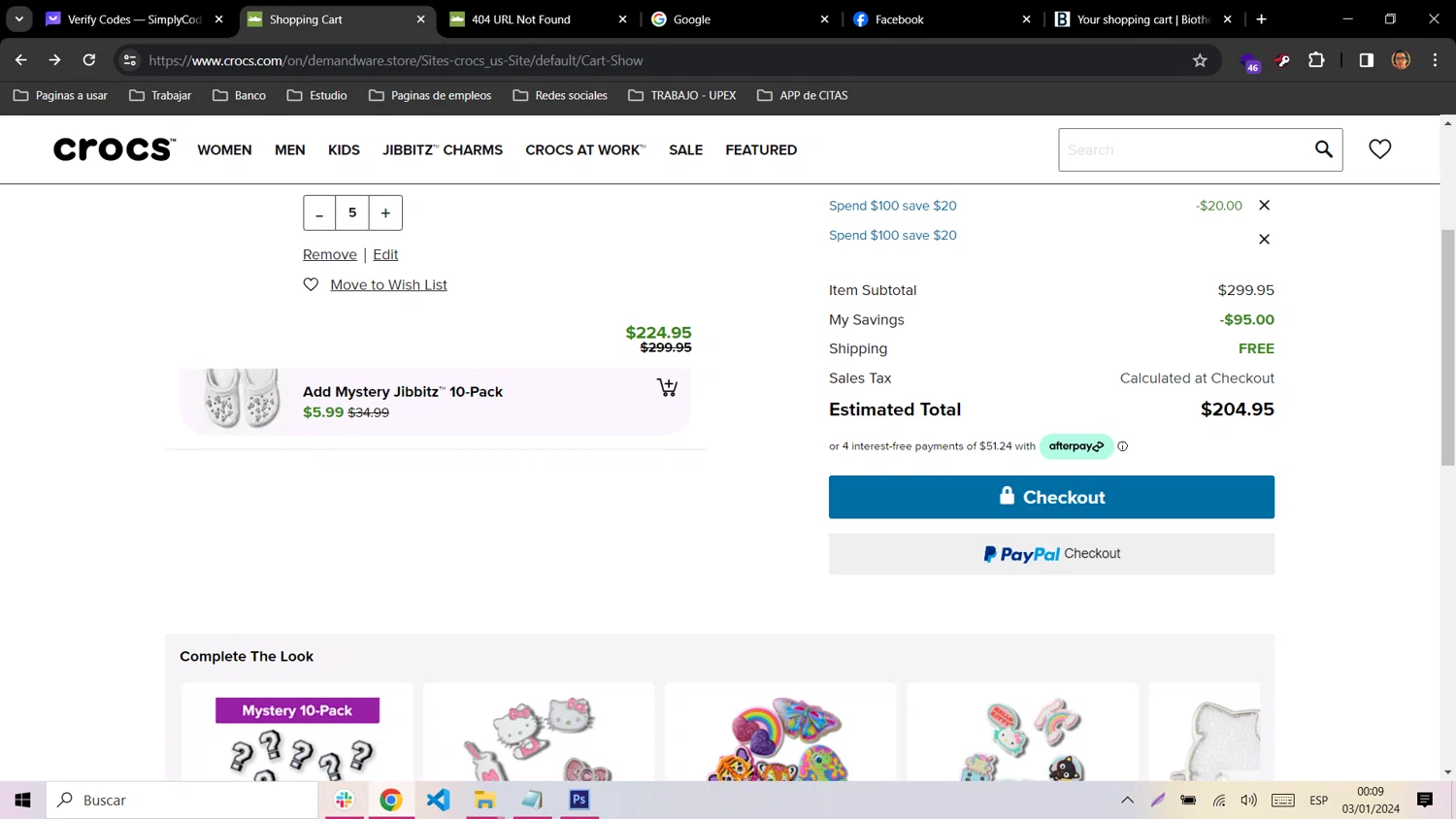Open the Hello Kitty charms thumbnail
The image size is (1456, 819).
pyautogui.click(x=539, y=733)
